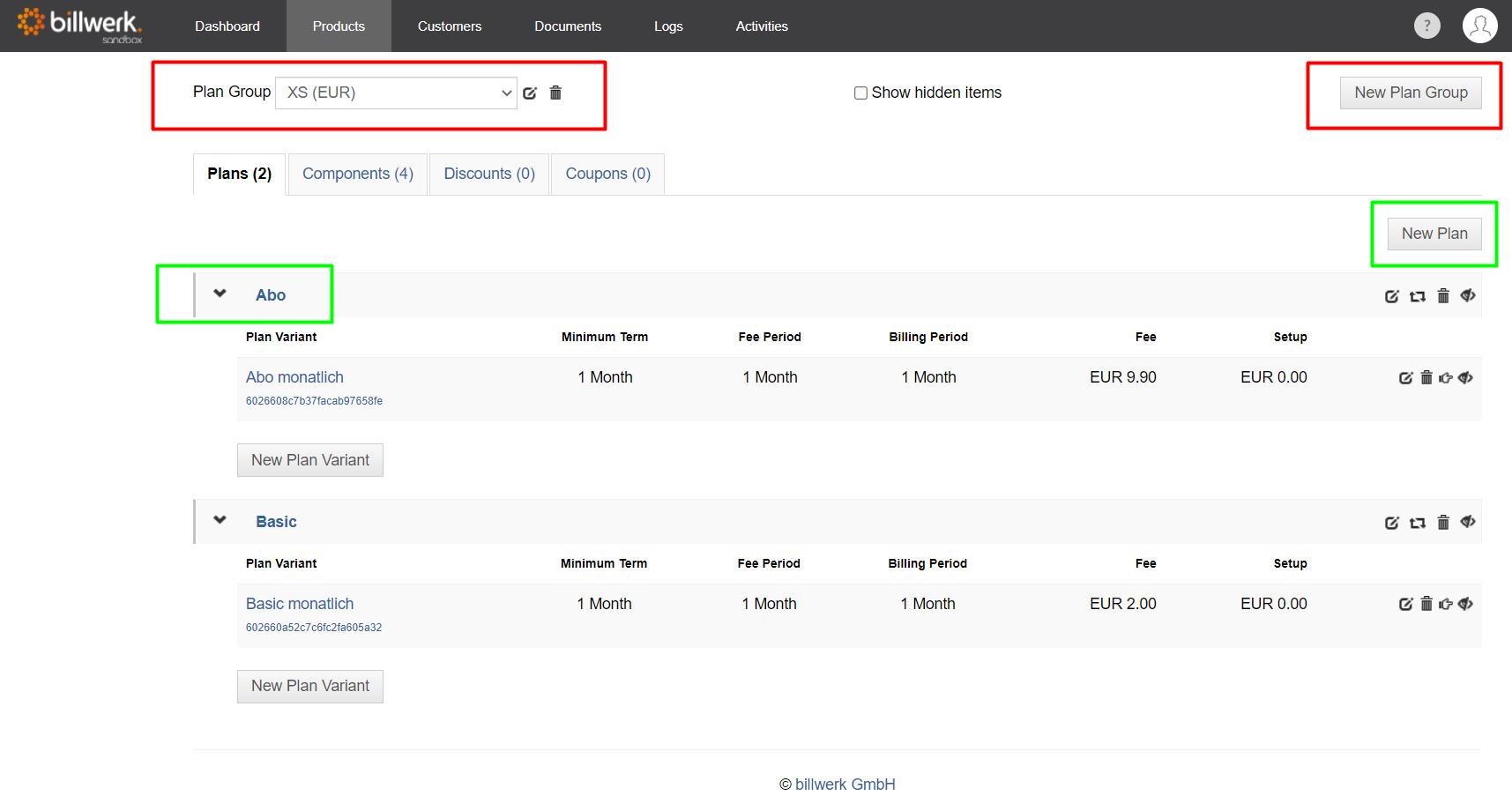This screenshot has height=796, width=1512.
Task: Open the Products menu
Action: 339,26
